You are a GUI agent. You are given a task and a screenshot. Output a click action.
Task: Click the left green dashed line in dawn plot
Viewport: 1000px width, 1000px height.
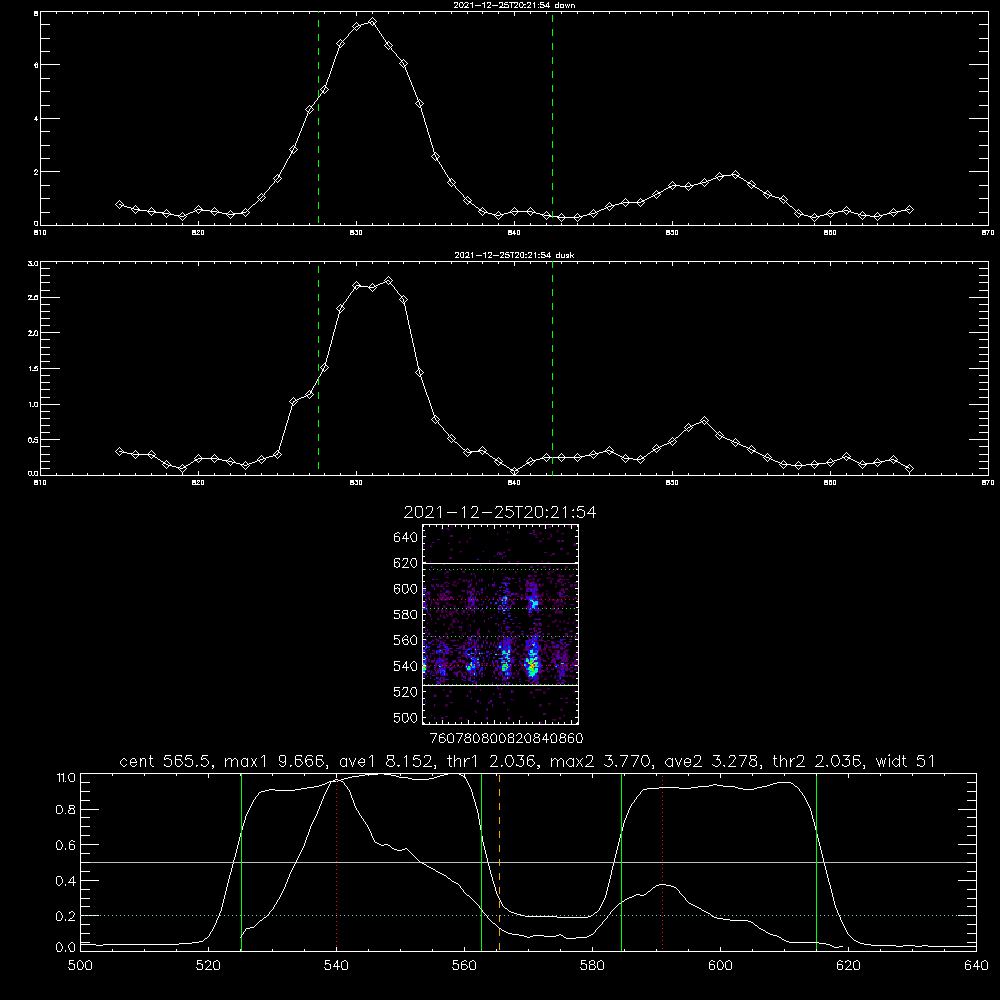tap(318, 119)
